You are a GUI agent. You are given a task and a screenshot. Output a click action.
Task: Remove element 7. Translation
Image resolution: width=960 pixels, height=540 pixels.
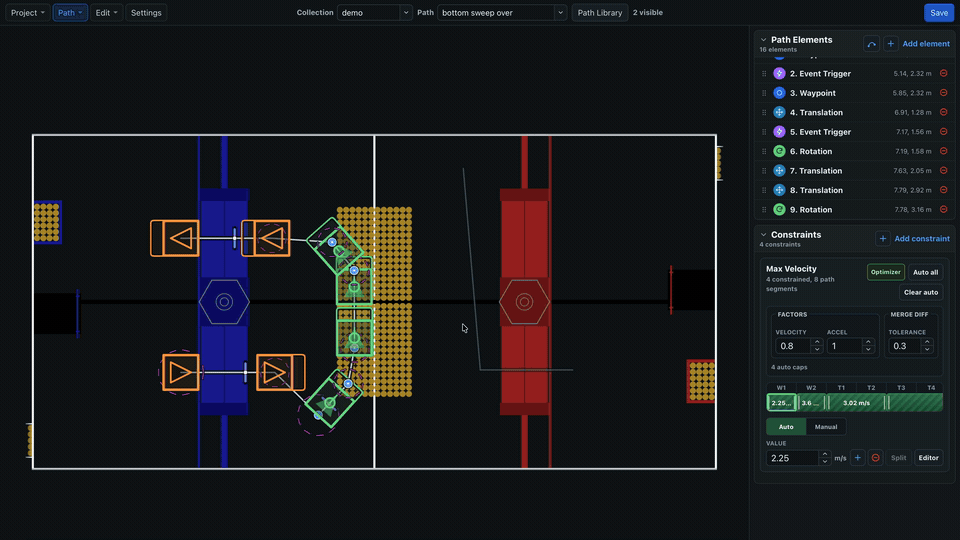943,170
